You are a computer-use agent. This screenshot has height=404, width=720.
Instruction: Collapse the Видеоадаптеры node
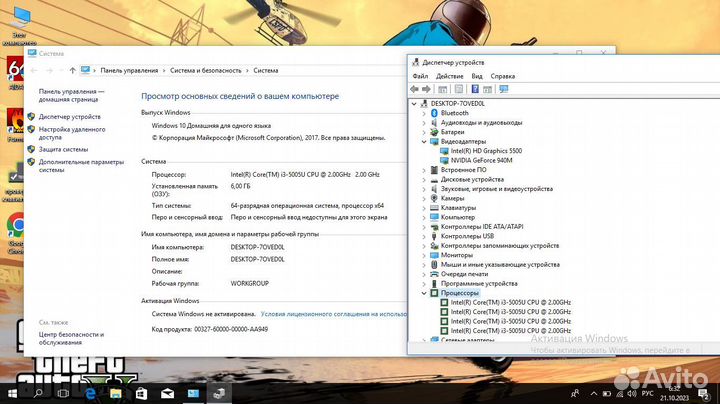coord(424,141)
